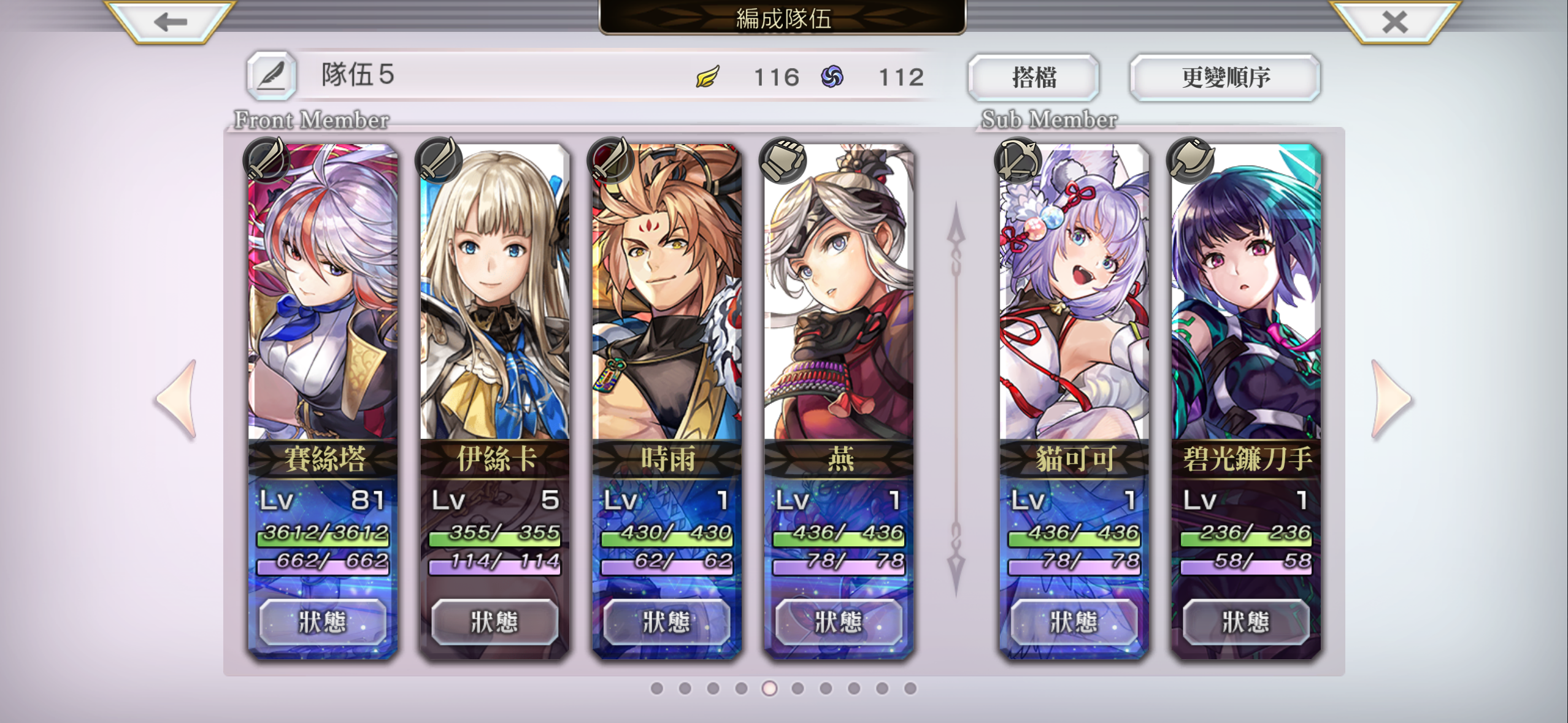This screenshot has width=1568, height=723.
Task: Click the axe weapon icon on 碧光鐮刀手 card
Action: [x=1190, y=160]
